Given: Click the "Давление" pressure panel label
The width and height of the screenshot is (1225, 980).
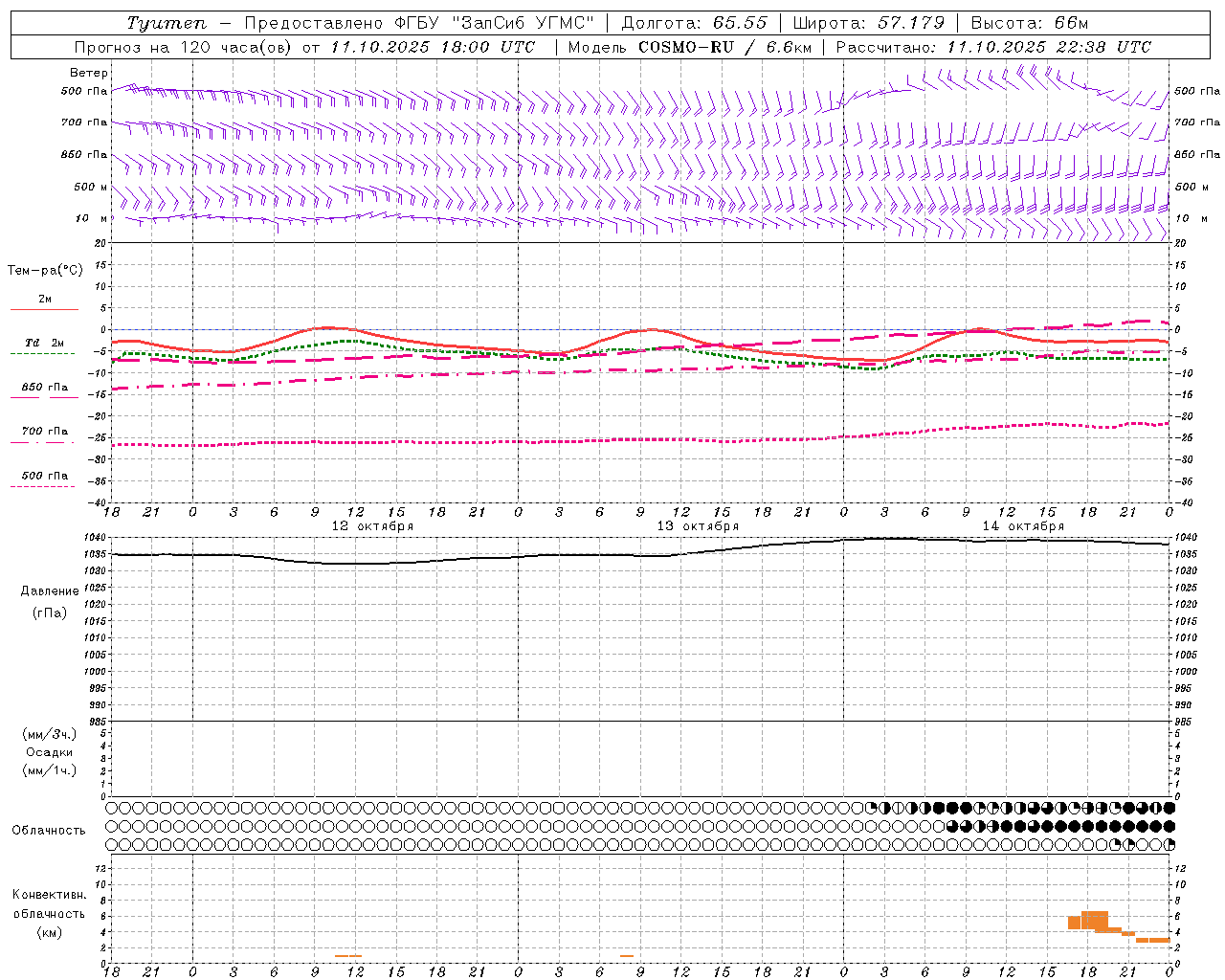Looking at the screenshot, I should tap(50, 590).
